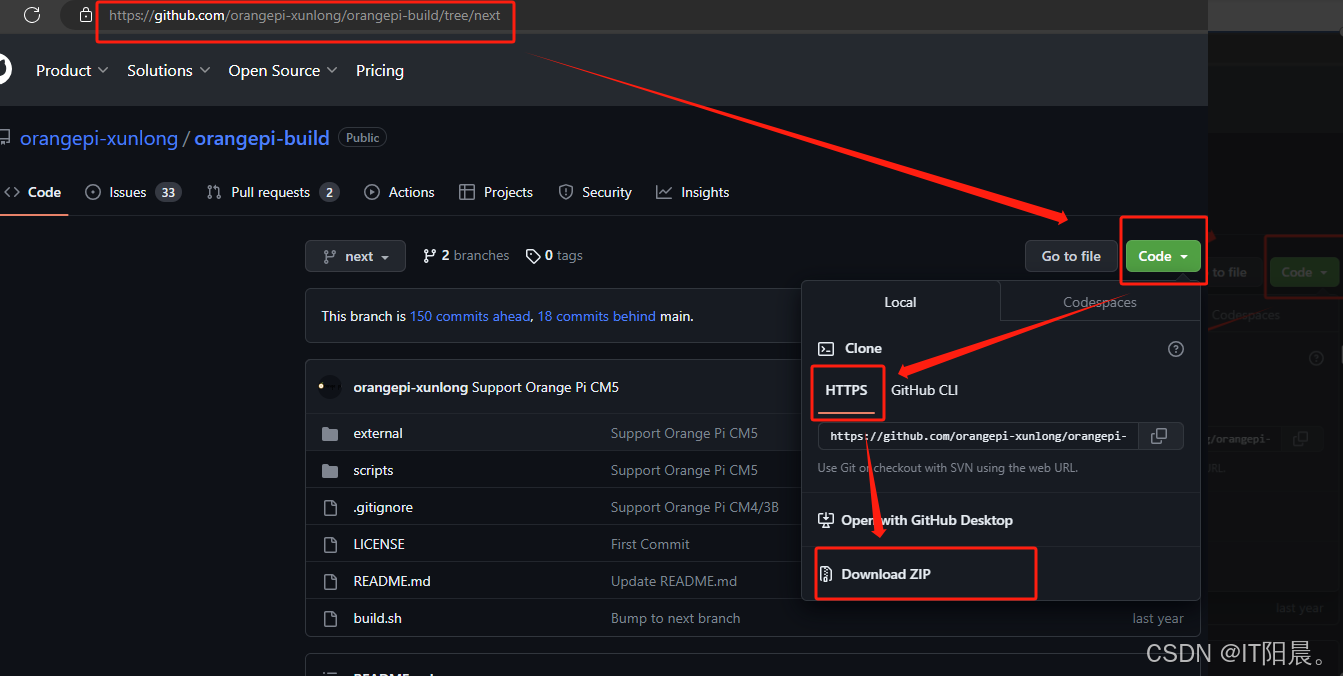The image size is (1343, 676).
Task: Open the 18 commits behind comparison
Action: [597, 316]
